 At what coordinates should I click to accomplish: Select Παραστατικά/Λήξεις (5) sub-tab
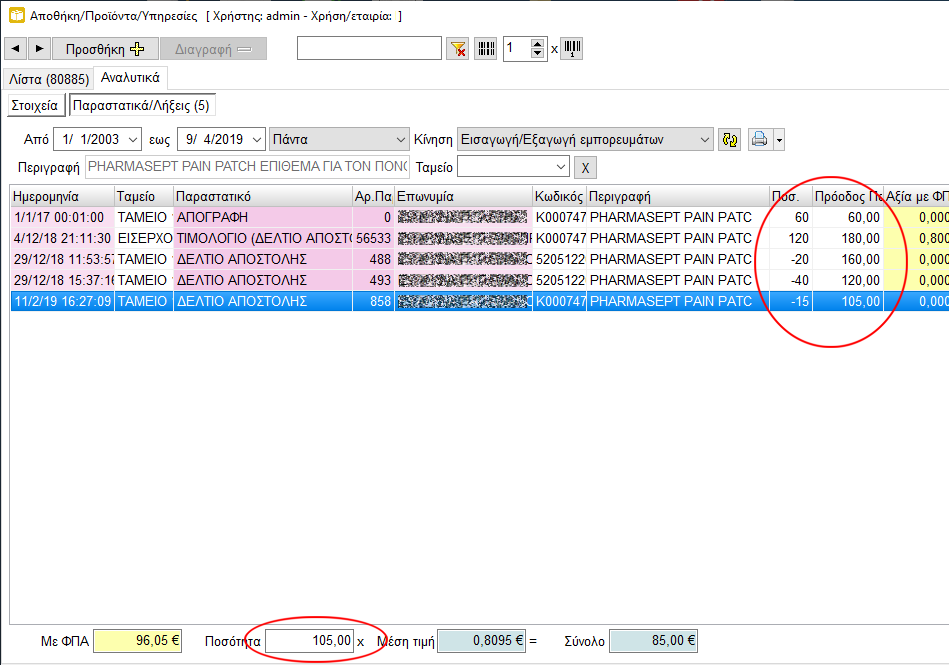coord(142,105)
